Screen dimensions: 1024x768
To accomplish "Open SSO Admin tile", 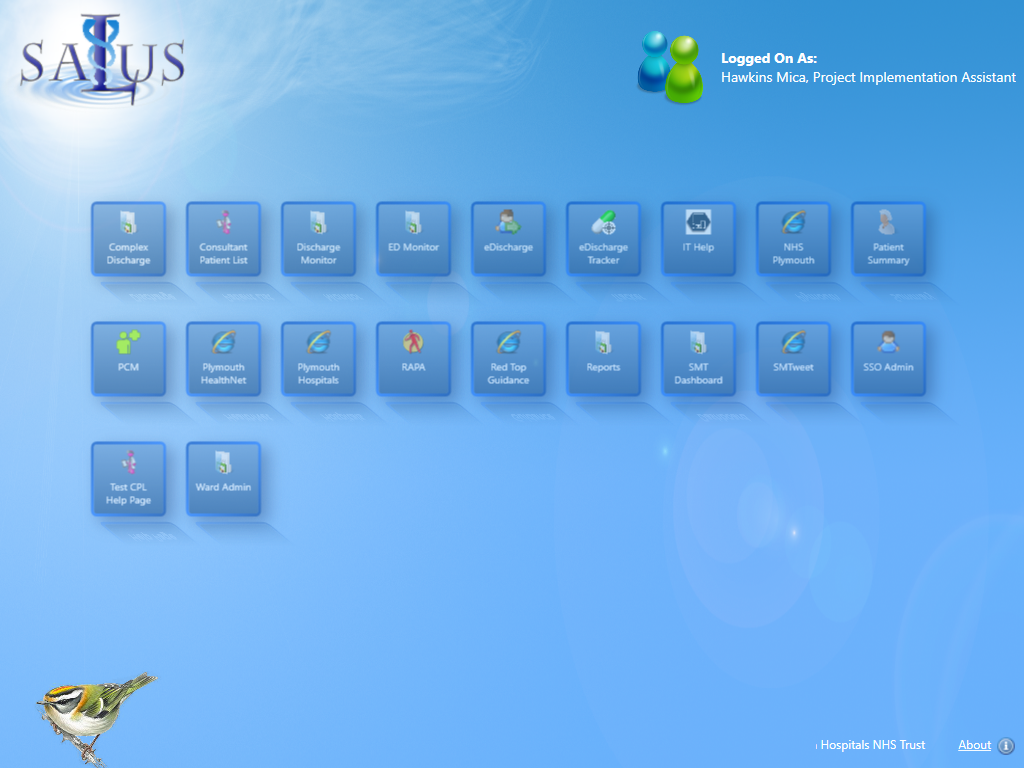I will point(888,359).
